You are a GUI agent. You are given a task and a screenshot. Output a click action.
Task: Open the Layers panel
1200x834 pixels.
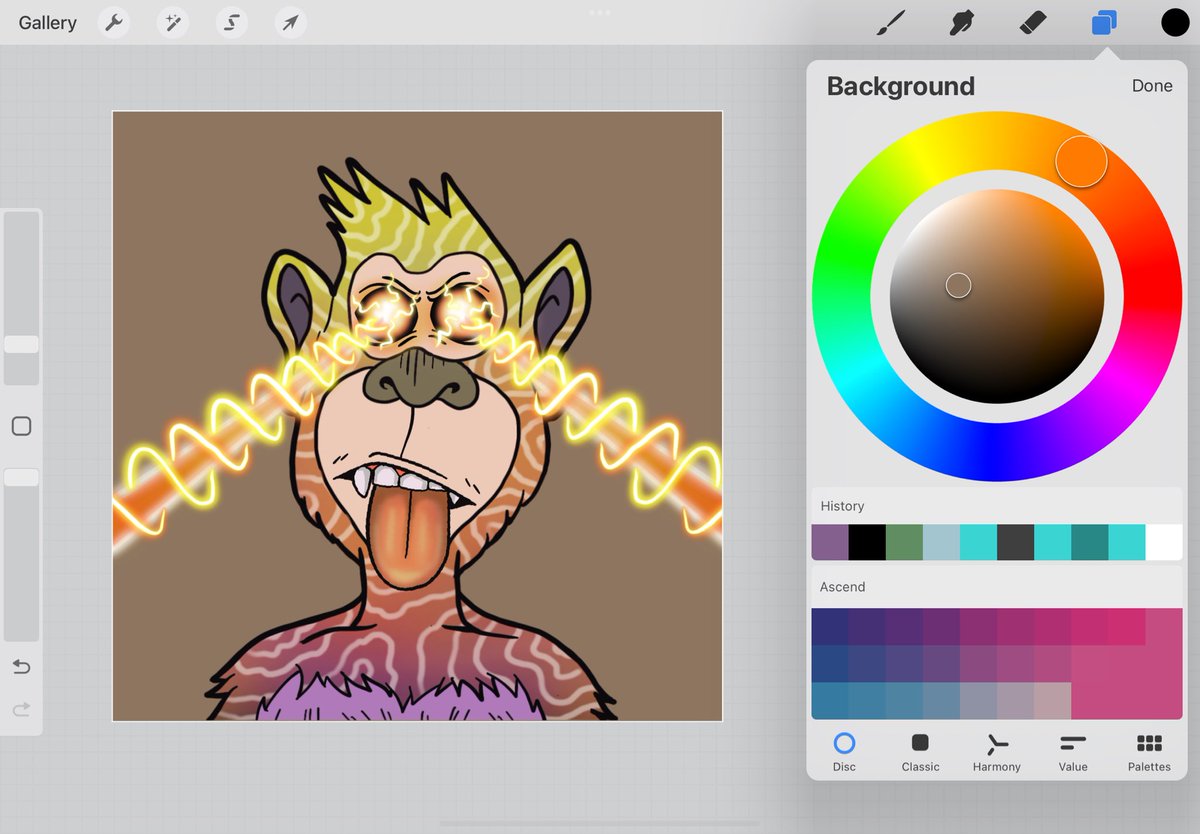coord(1104,22)
